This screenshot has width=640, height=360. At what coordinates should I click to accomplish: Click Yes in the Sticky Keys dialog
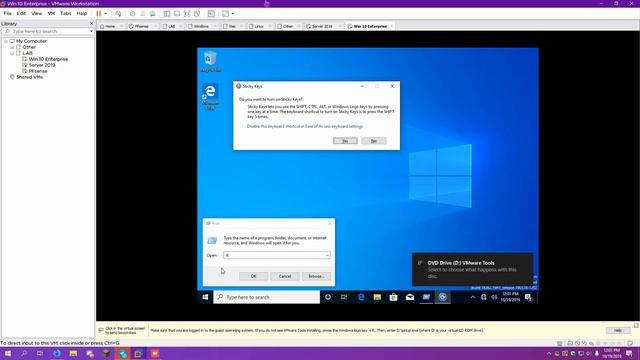345,141
